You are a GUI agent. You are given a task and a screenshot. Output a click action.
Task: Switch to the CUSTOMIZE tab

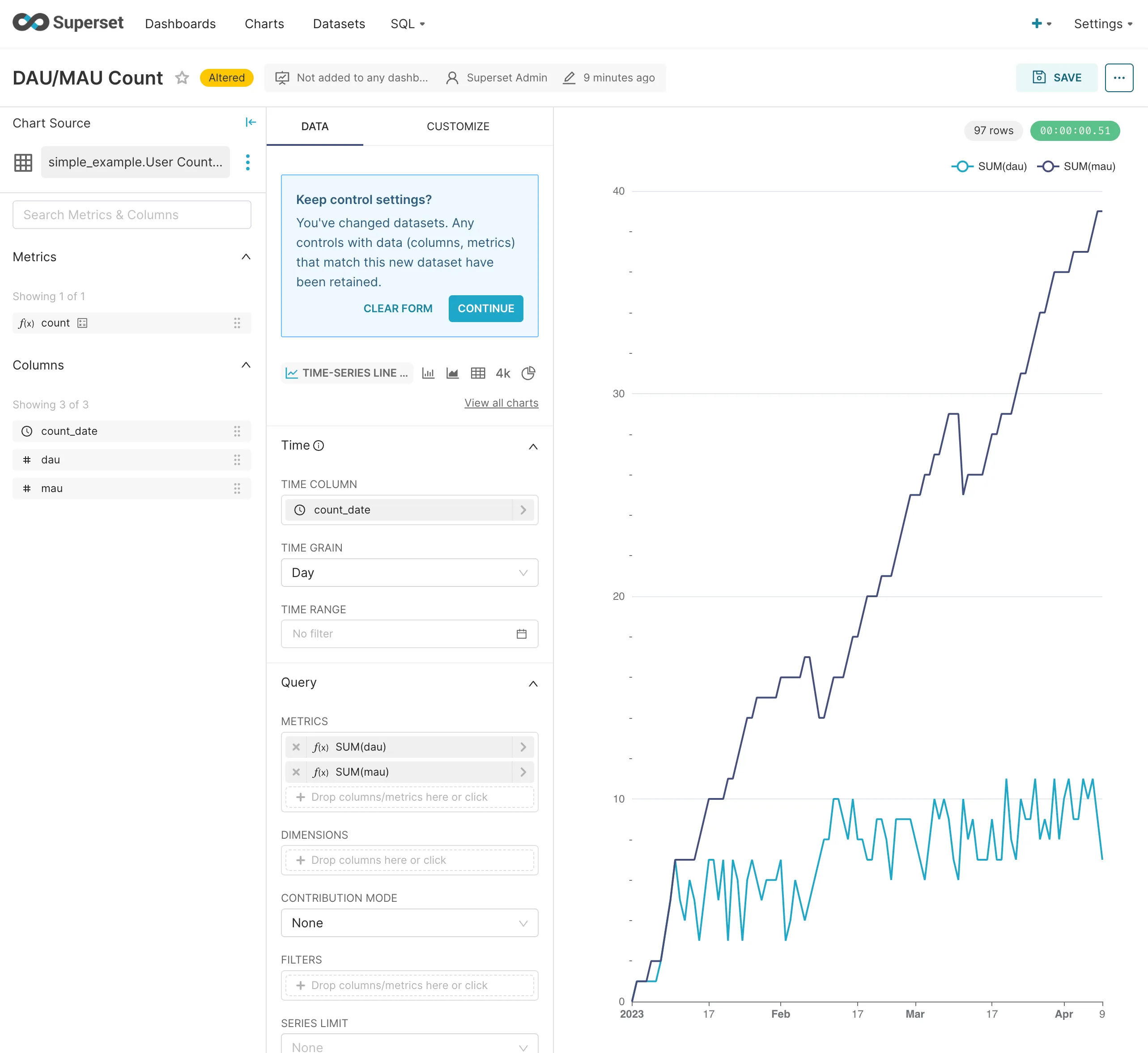pos(458,126)
